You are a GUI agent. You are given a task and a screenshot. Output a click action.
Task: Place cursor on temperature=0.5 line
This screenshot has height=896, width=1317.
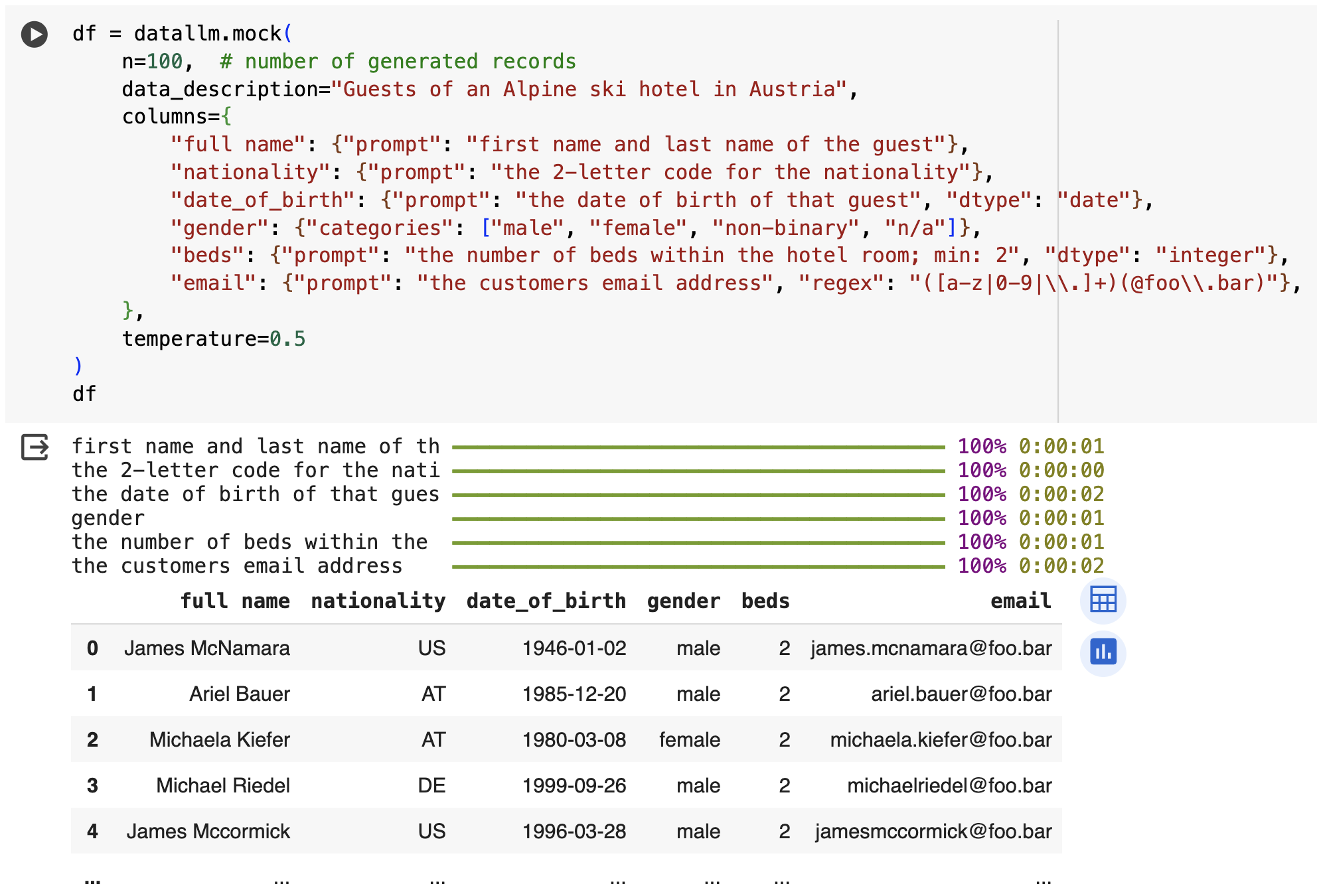213,338
